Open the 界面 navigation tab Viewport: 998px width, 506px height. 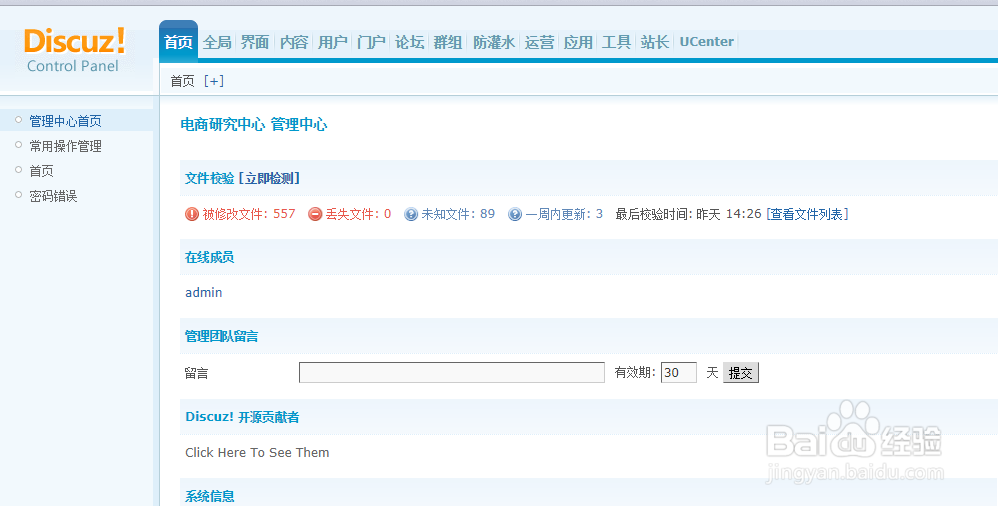[255, 42]
